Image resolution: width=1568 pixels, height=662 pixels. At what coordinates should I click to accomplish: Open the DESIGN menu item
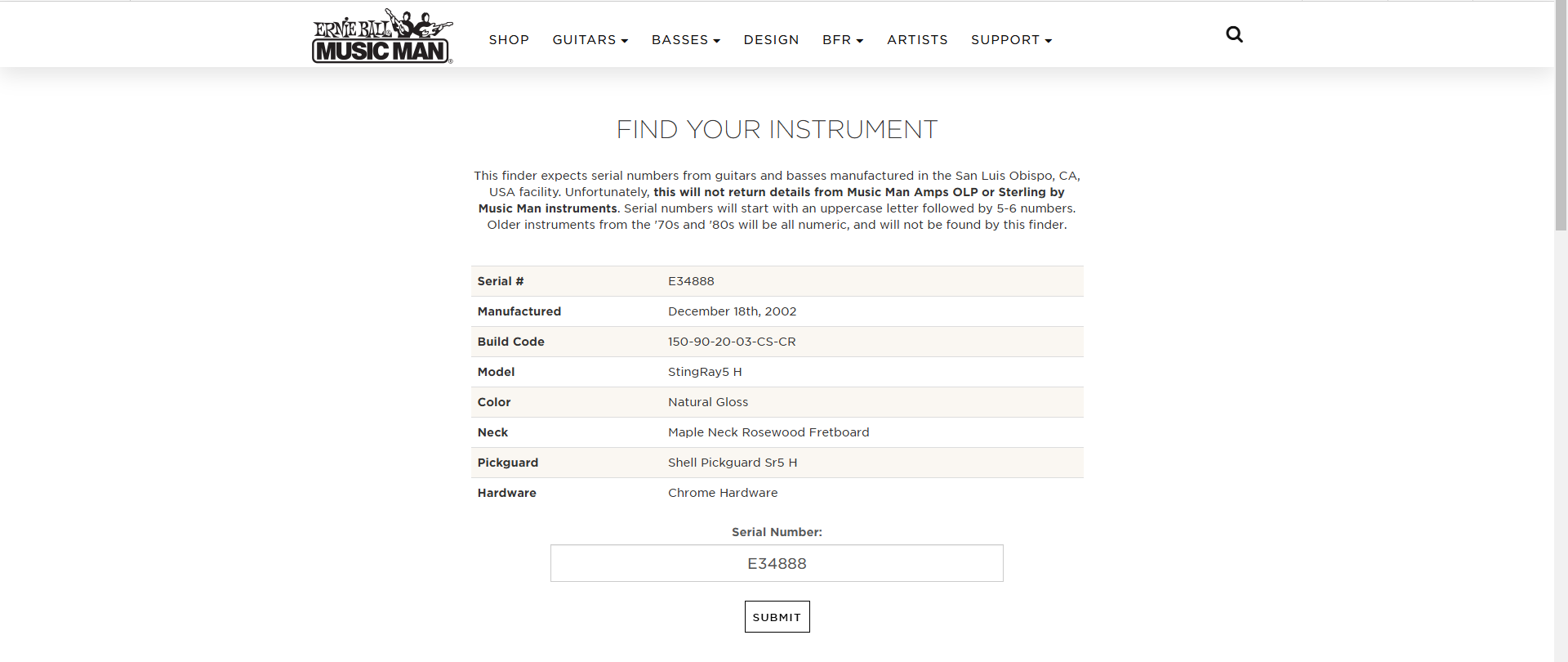771,40
